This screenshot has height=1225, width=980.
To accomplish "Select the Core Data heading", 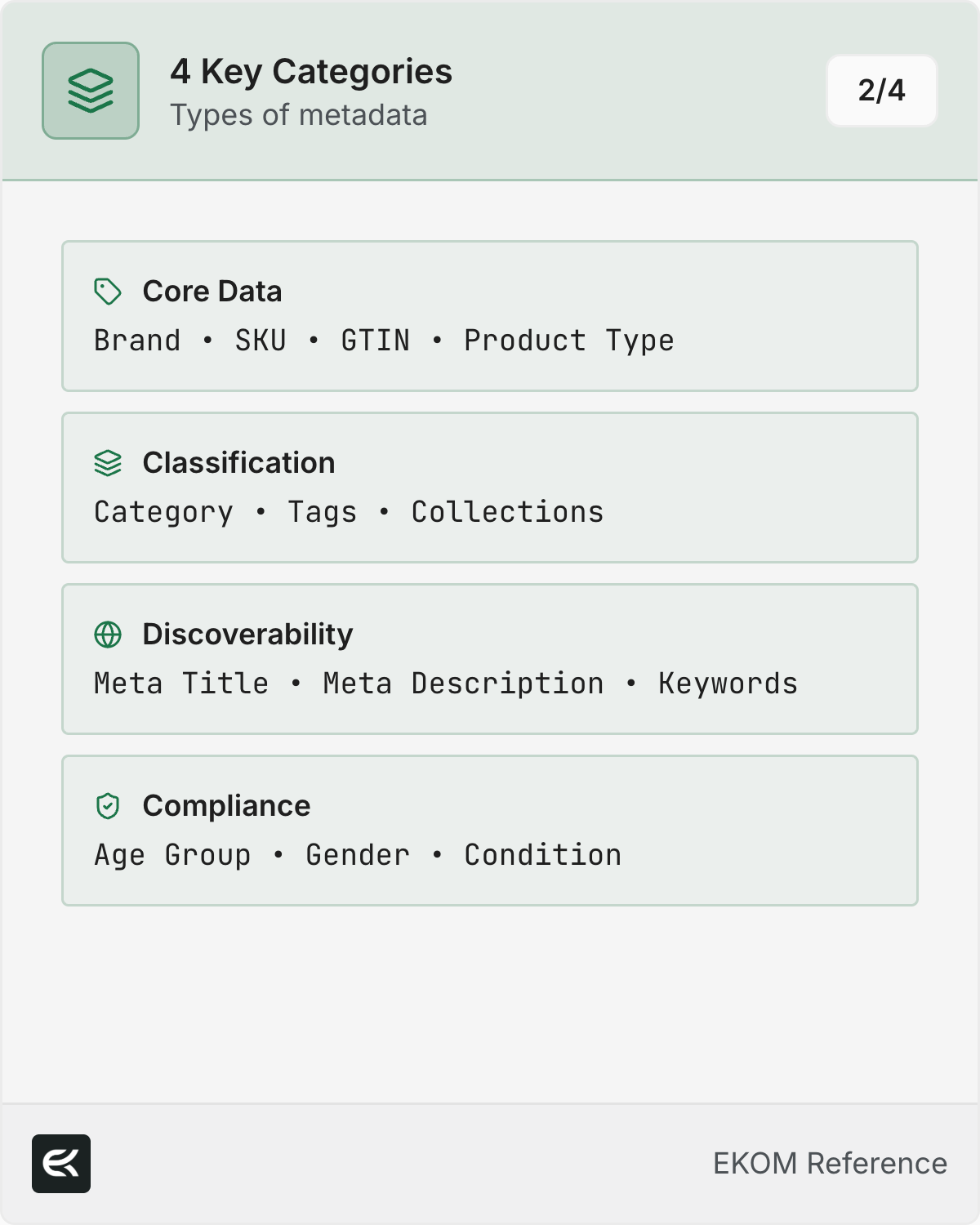I will (212, 292).
